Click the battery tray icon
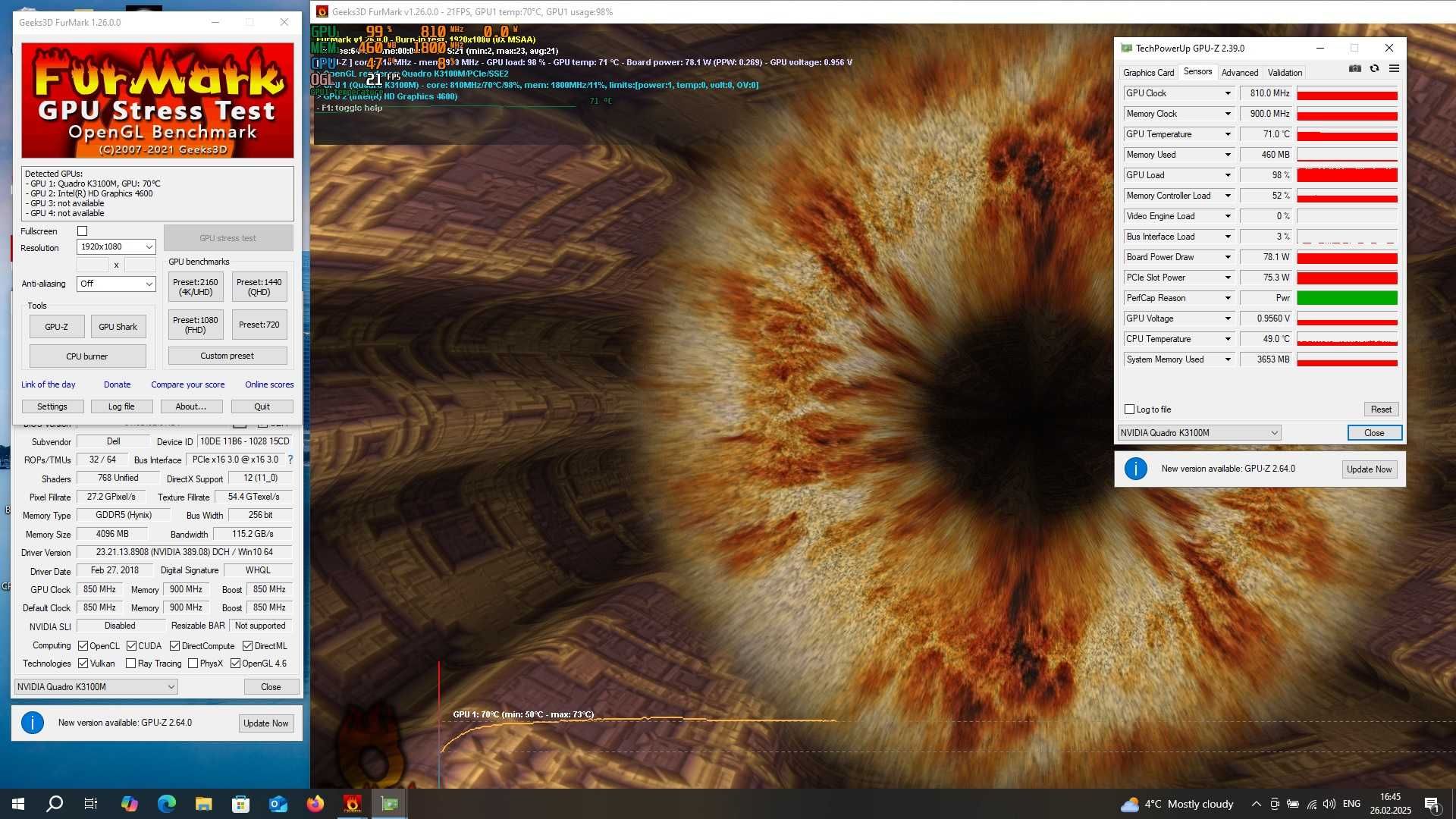The width and height of the screenshot is (1456, 819). coord(1293,804)
